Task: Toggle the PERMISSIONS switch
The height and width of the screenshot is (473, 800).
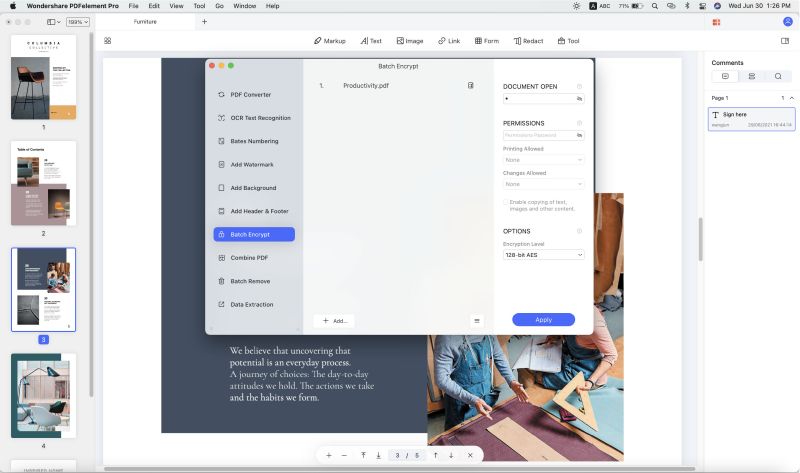Action: [579, 123]
